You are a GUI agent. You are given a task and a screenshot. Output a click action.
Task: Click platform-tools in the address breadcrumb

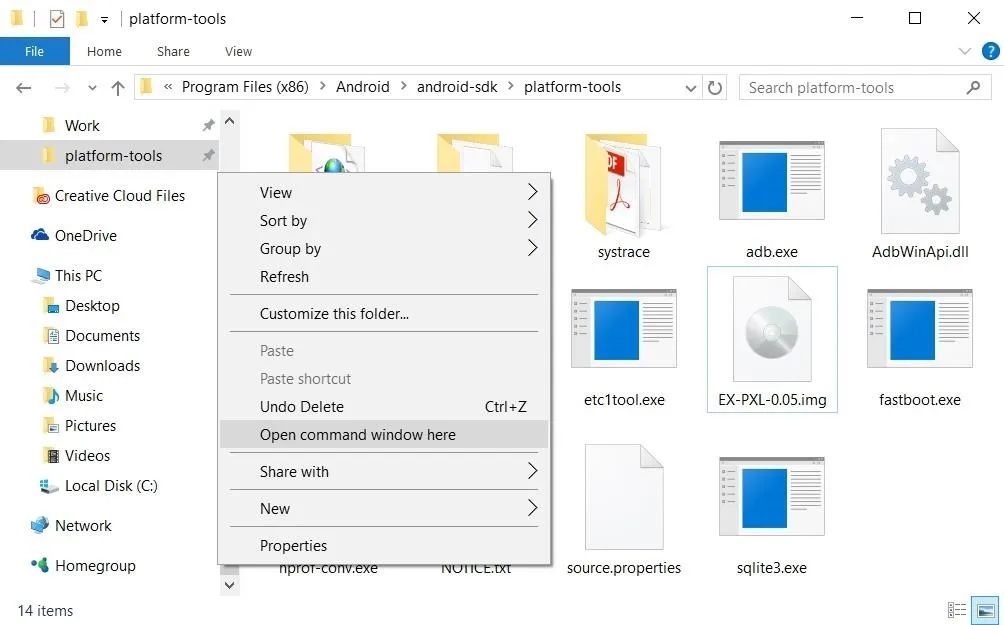click(x=572, y=87)
